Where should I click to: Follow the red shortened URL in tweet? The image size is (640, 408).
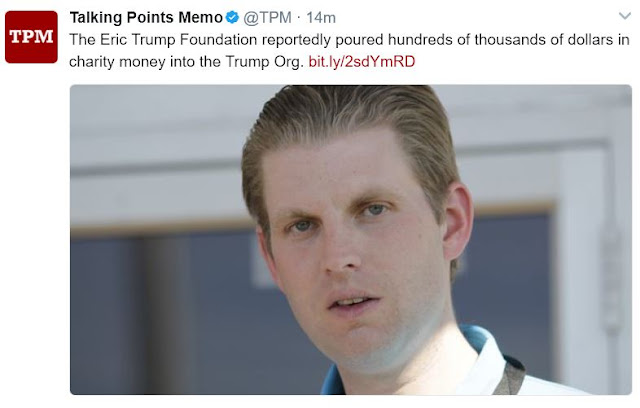[362, 62]
